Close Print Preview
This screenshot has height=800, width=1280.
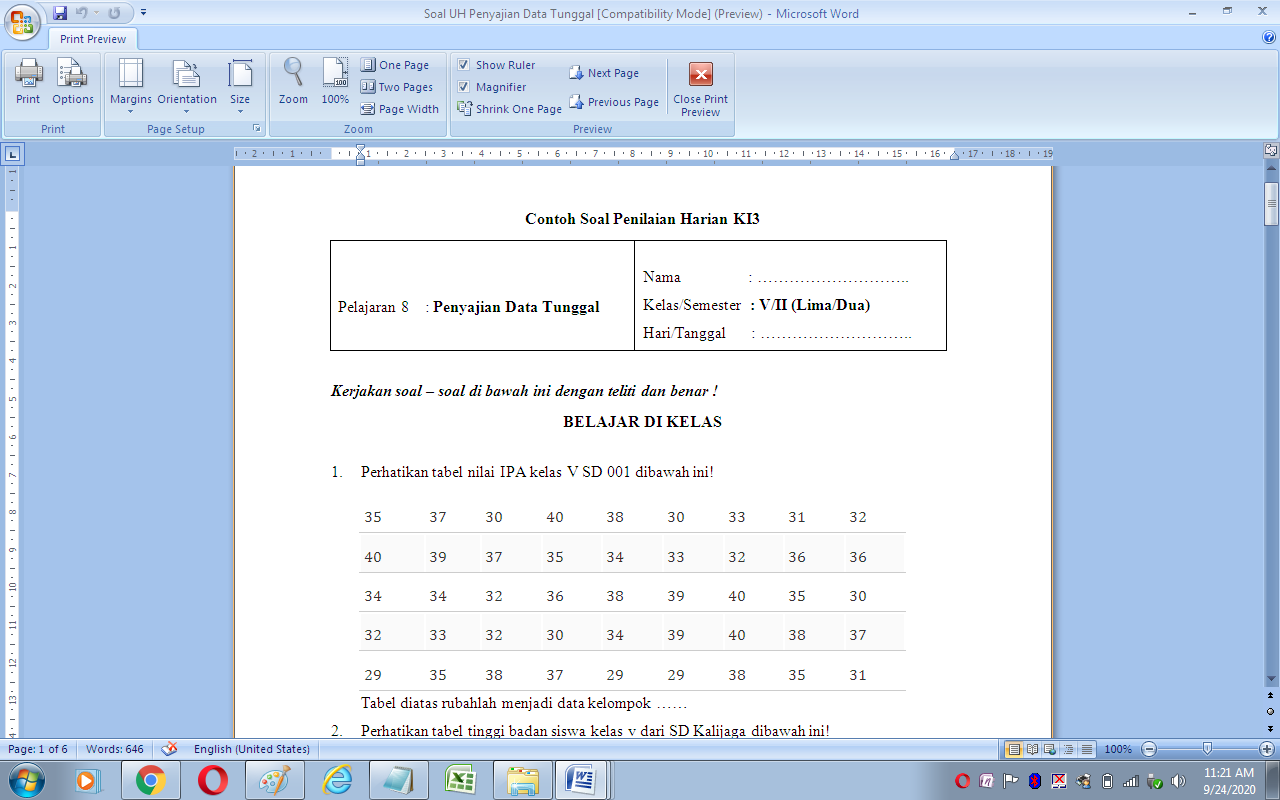tap(701, 88)
